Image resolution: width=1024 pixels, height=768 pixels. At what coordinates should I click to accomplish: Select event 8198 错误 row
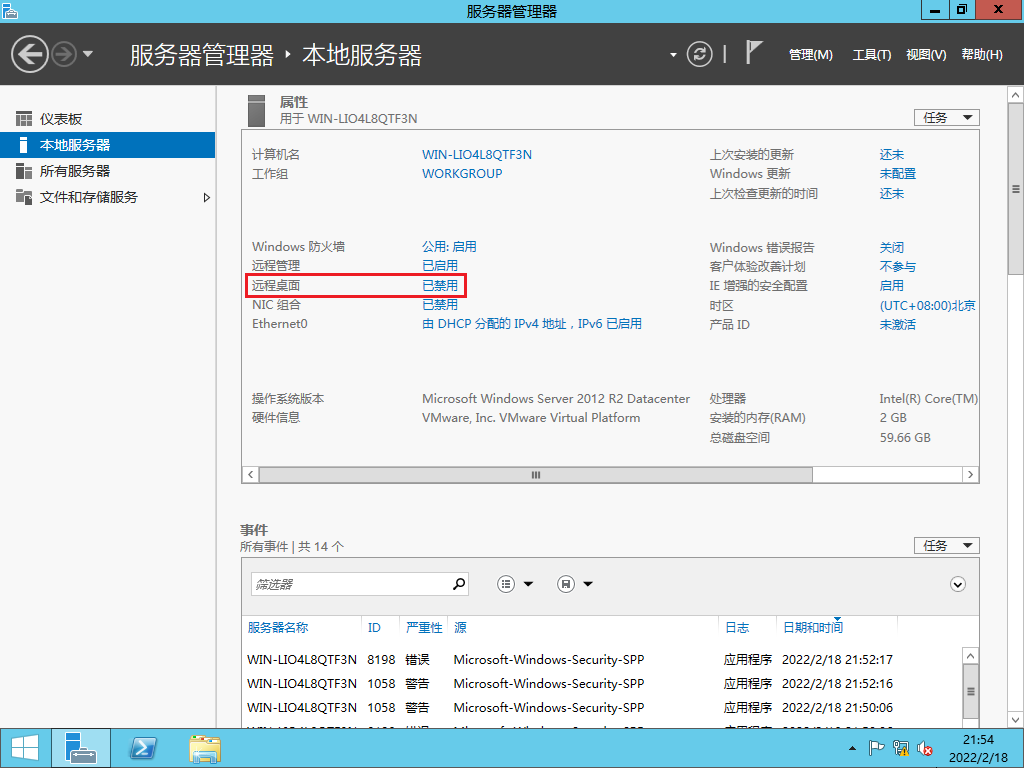pyautogui.click(x=602, y=660)
